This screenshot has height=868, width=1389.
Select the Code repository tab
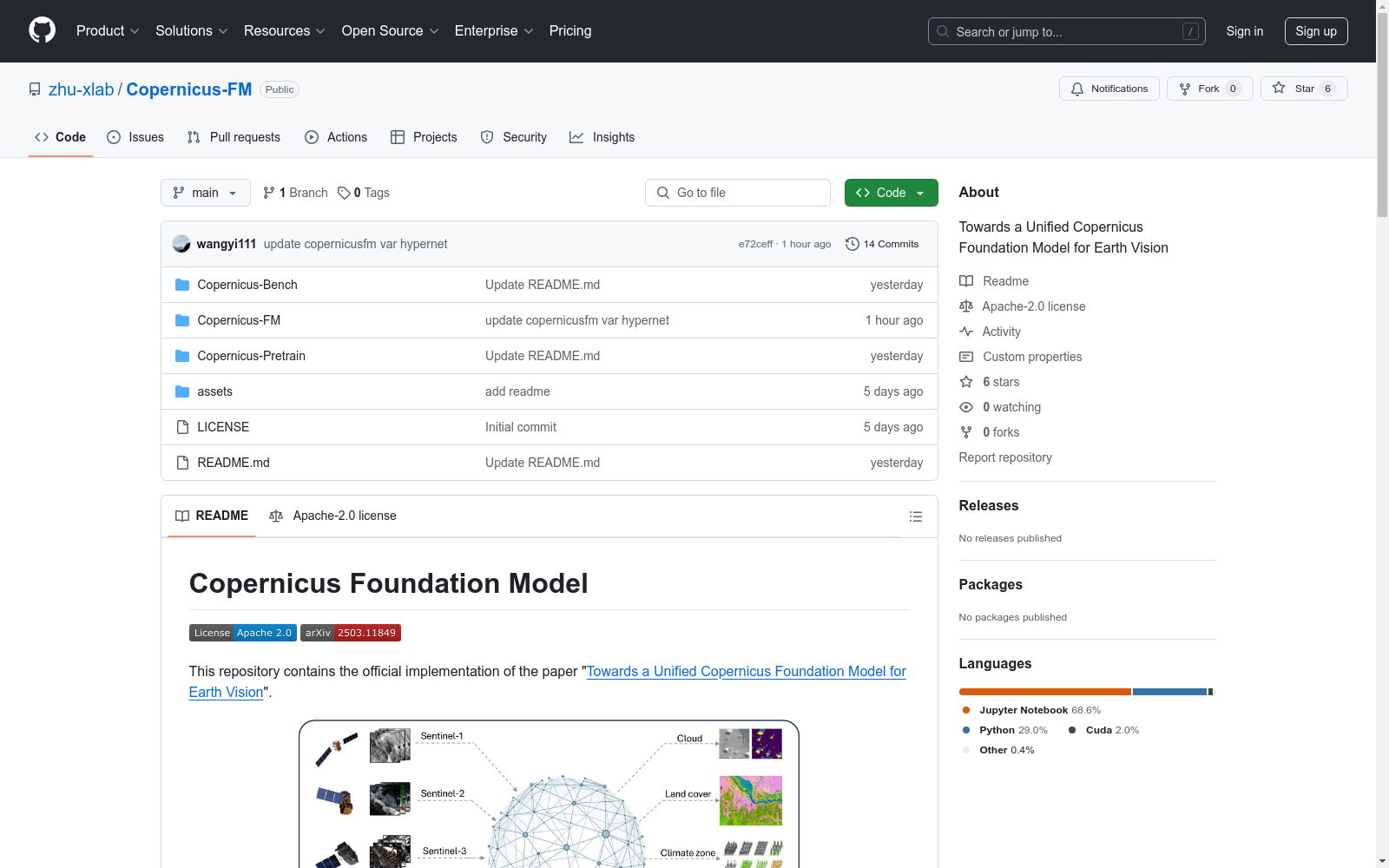tap(61, 137)
